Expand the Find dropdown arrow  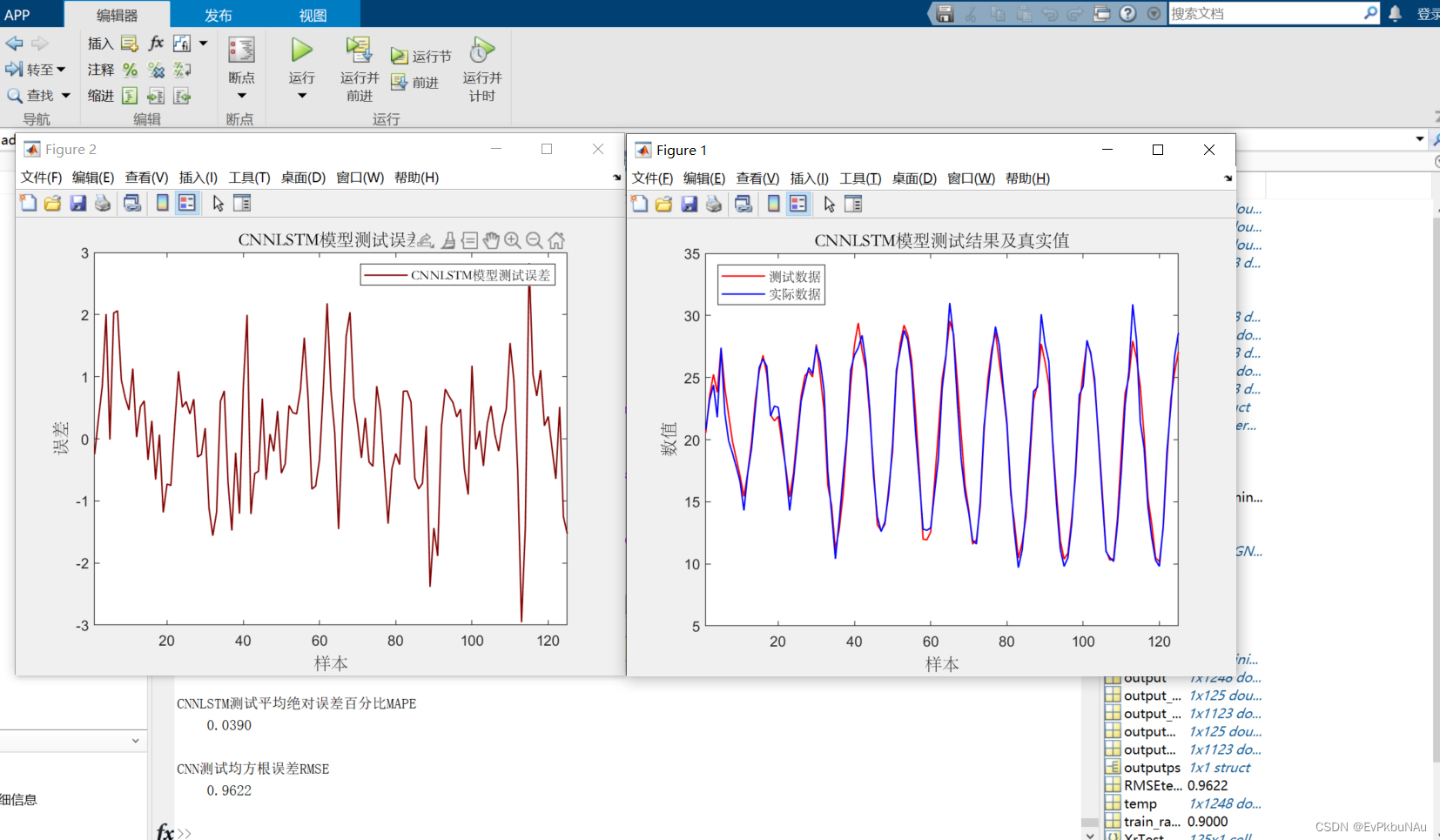pyautogui.click(x=65, y=96)
